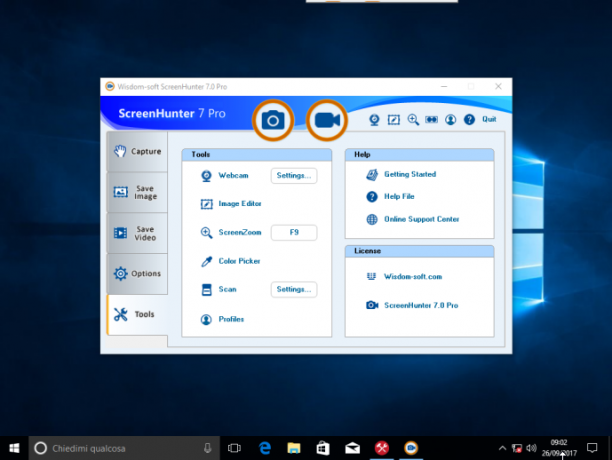
Task: Click the red tools app taskbar icon
Action: [382, 448]
